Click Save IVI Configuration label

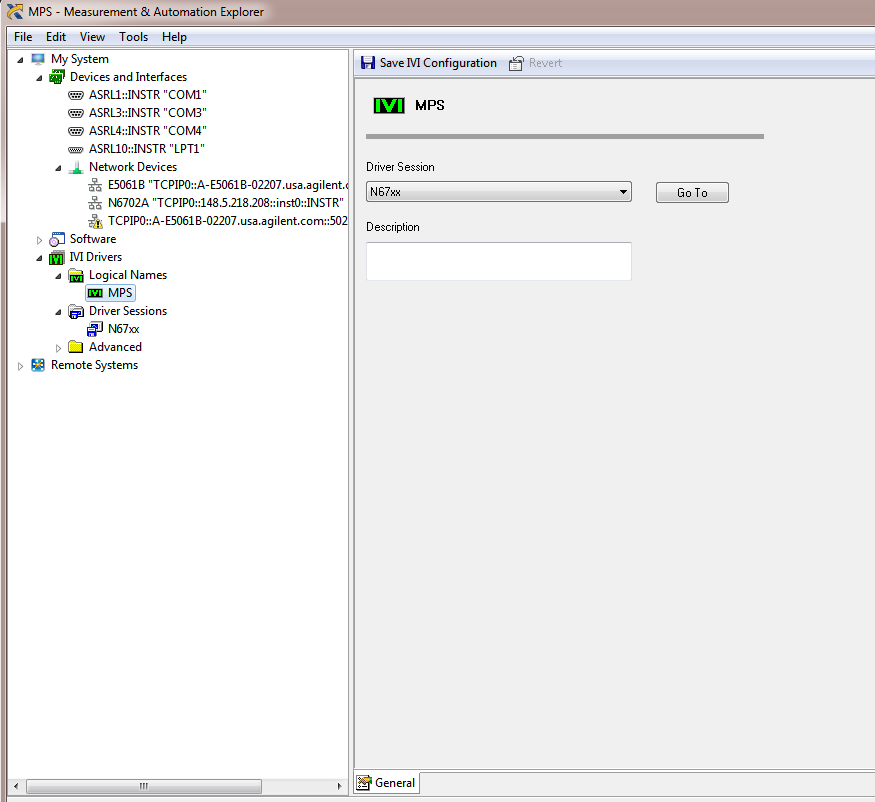(438, 63)
